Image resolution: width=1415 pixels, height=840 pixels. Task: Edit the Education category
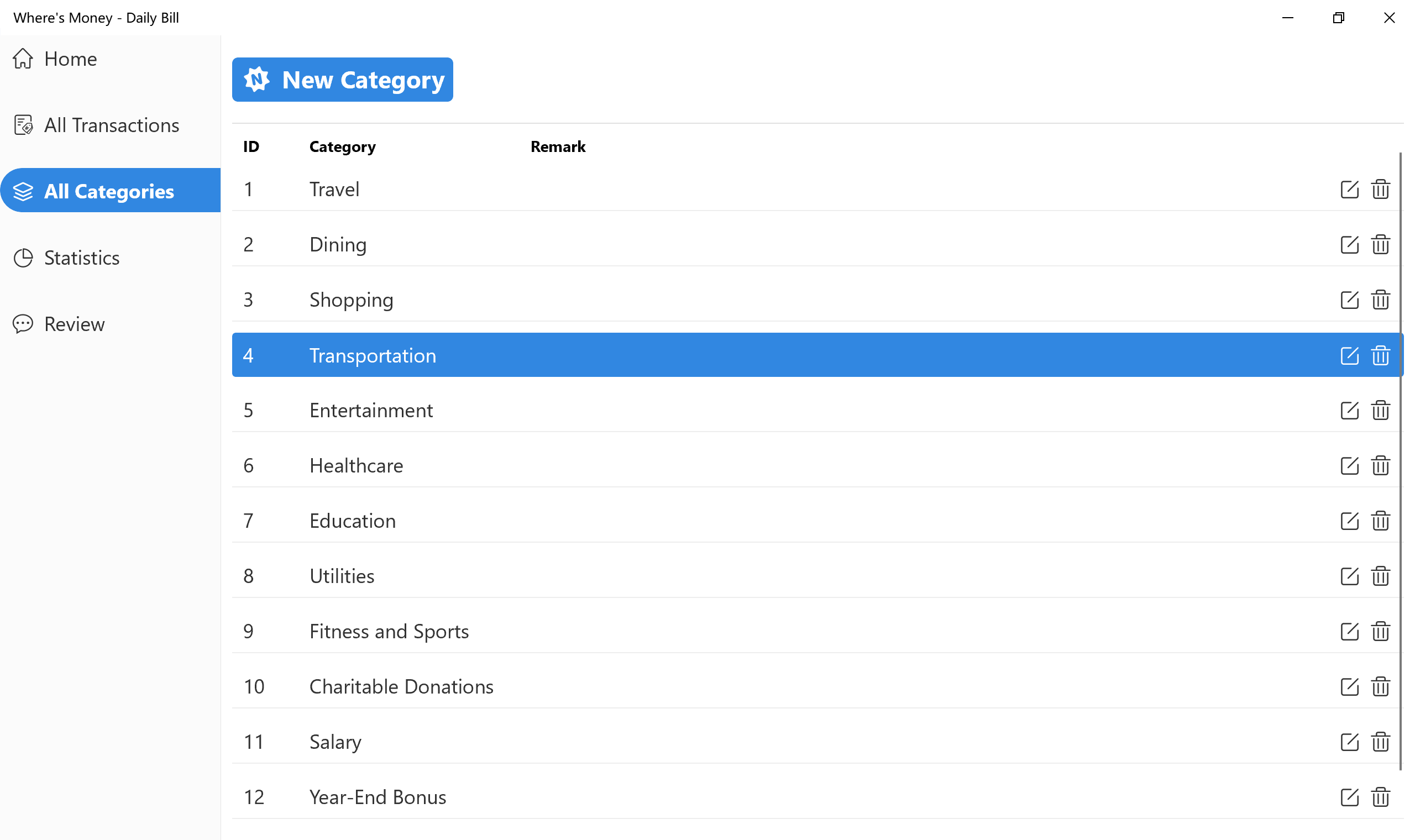pos(1349,521)
